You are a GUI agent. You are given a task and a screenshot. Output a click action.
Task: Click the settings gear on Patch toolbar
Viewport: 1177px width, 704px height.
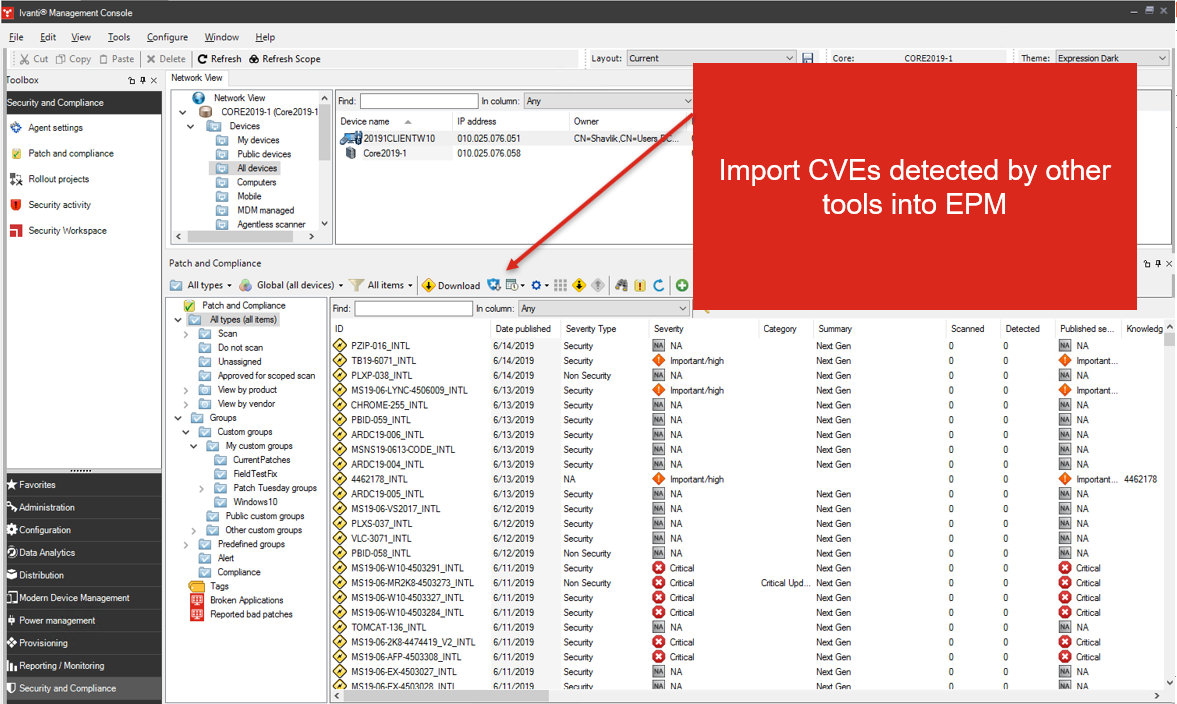536,285
